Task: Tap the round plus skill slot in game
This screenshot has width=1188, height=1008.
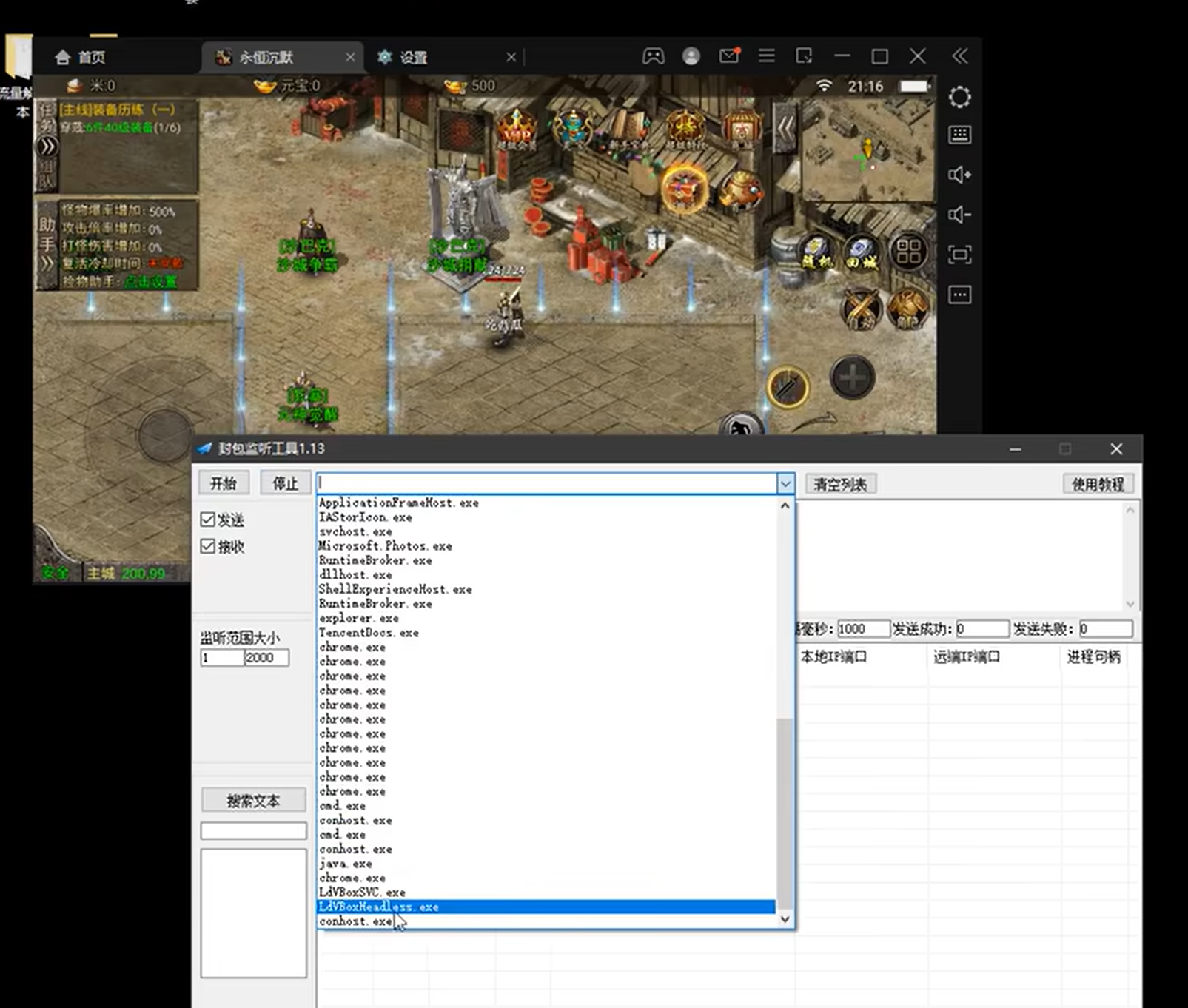Action: [853, 377]
